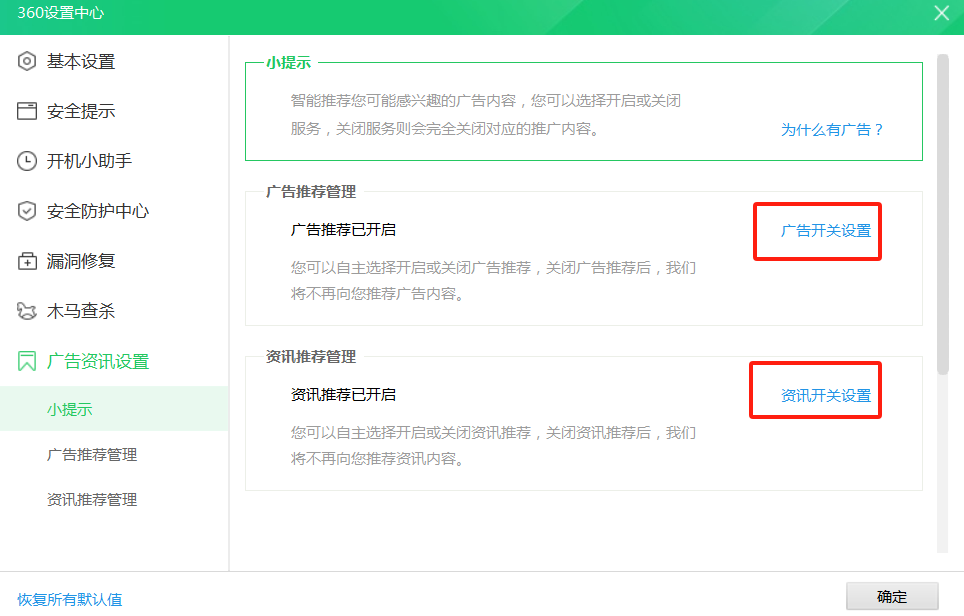This screenshot has width=964, height=616.
Task: Click the 基本设置 hexagon icon
Action: [x=26, y=61]
